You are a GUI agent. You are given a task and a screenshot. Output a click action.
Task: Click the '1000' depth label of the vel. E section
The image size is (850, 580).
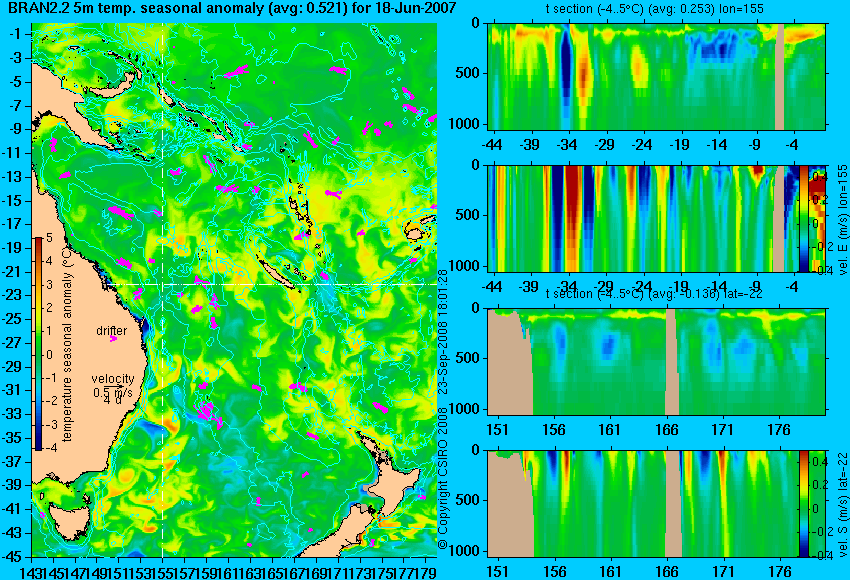pos(465,266)
